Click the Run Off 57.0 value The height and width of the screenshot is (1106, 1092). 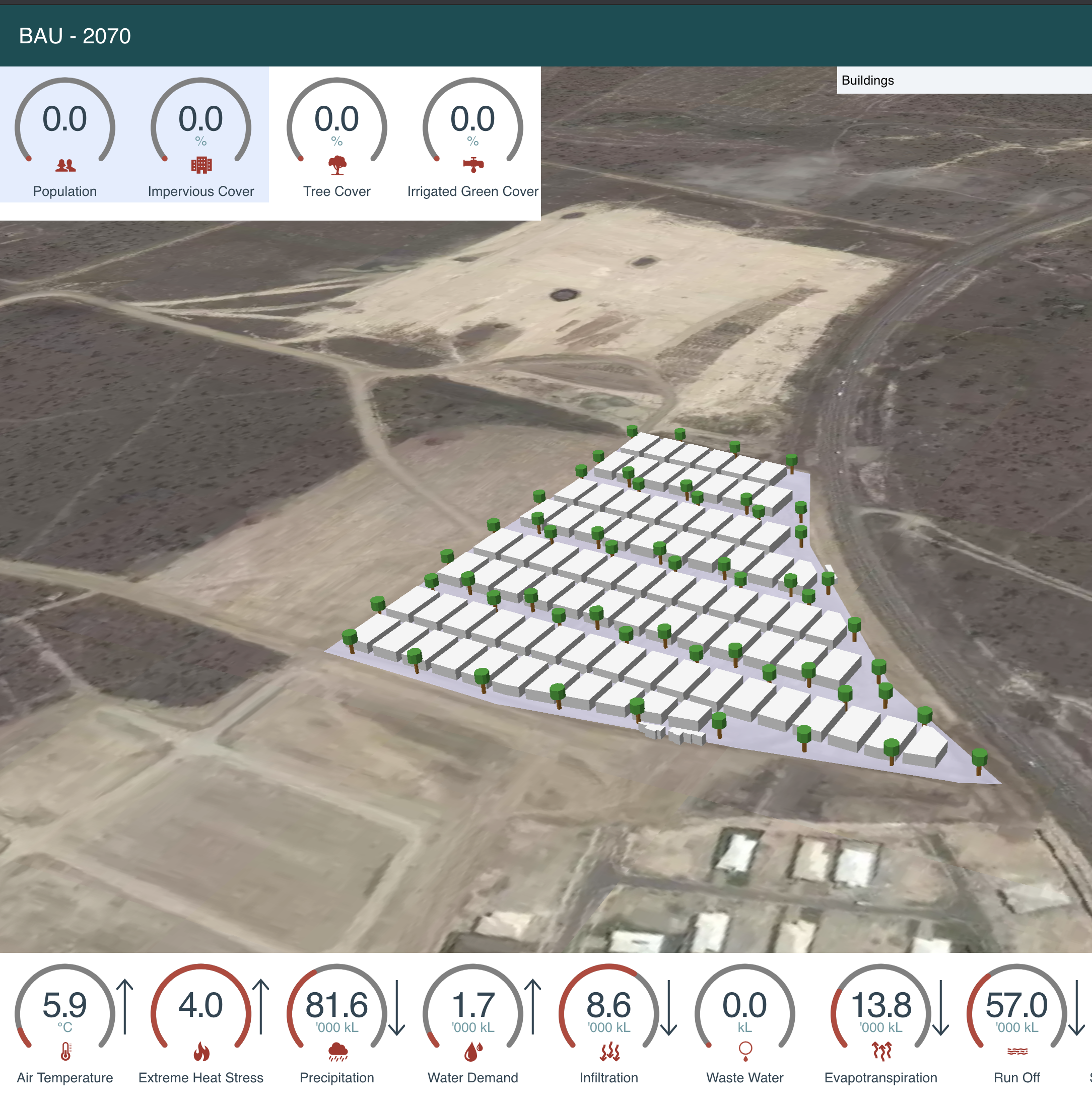click(1017, 1005)
